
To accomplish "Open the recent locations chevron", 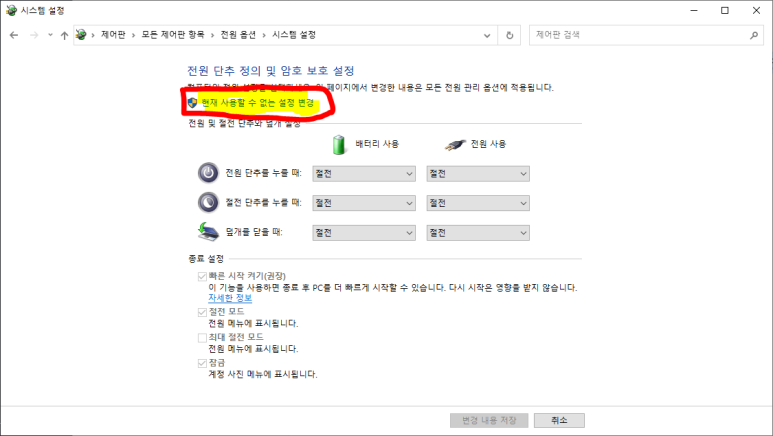I will tap(50, 35).
